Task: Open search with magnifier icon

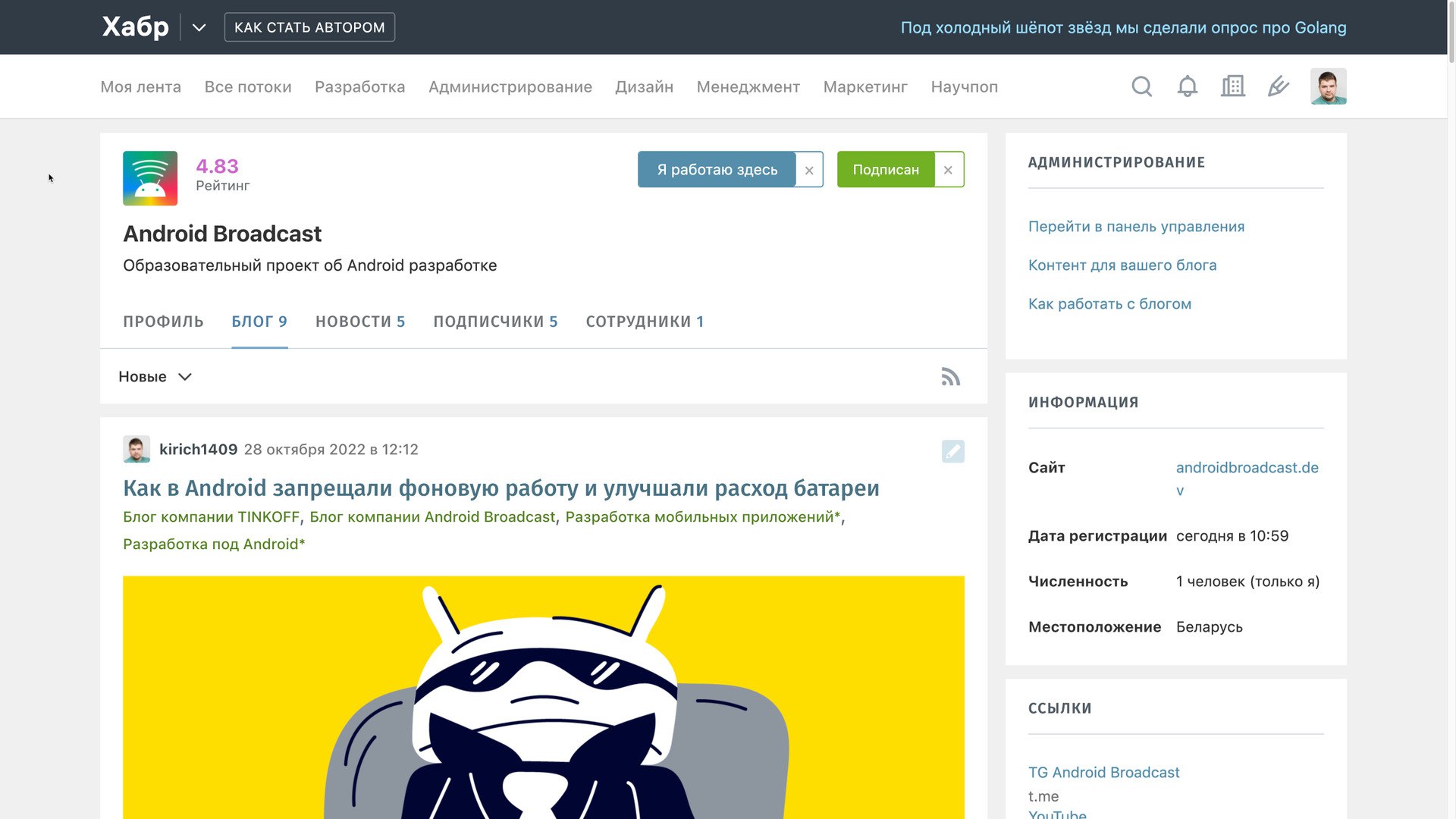Action: (1141, 86)
